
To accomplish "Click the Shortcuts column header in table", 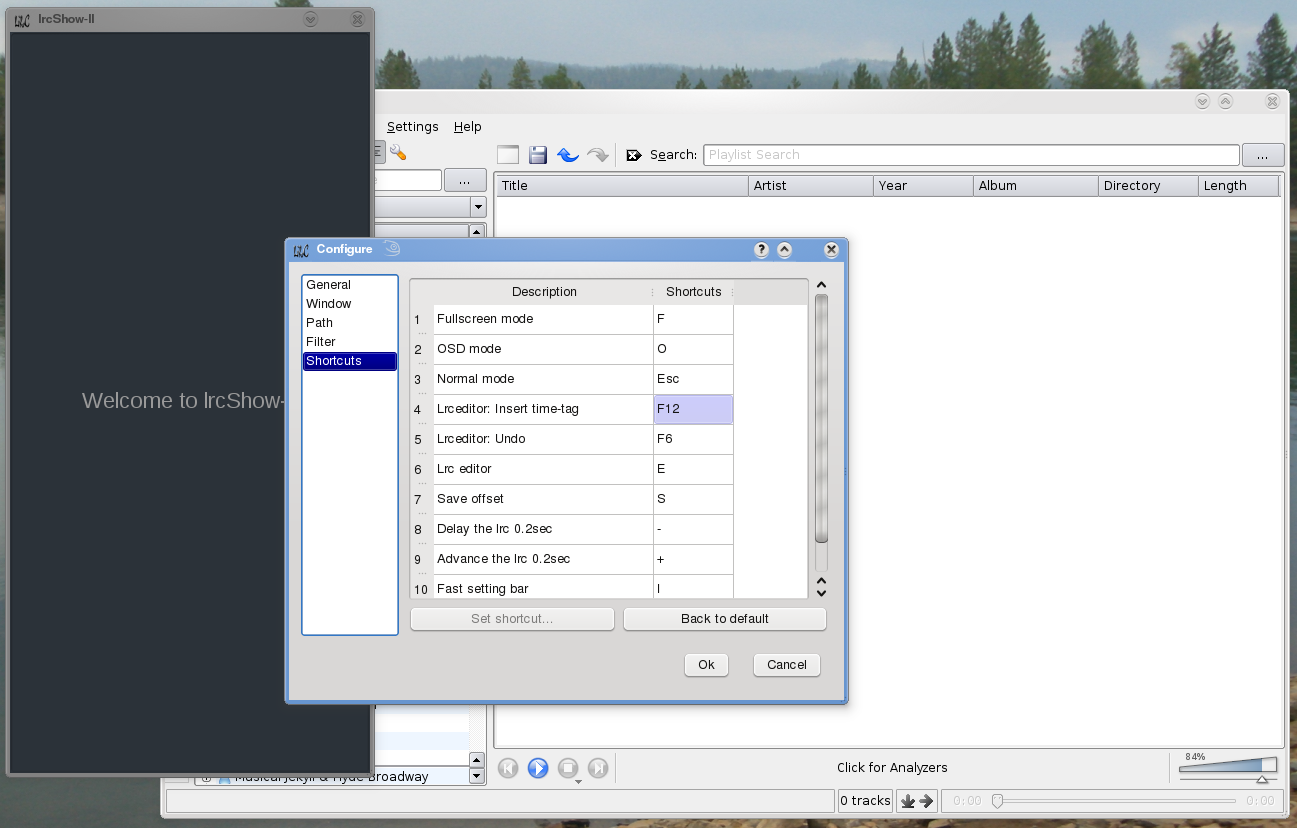I will point(694,292).
